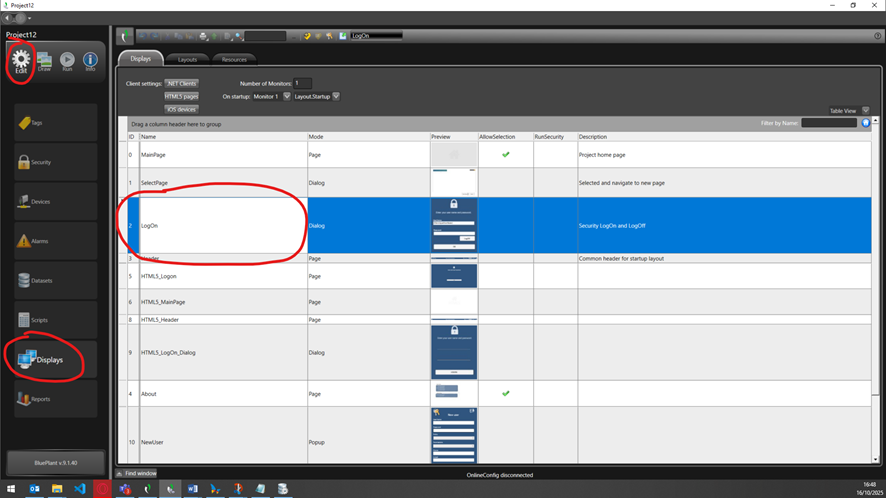Open the Edit gear icon

pos(21,61)
